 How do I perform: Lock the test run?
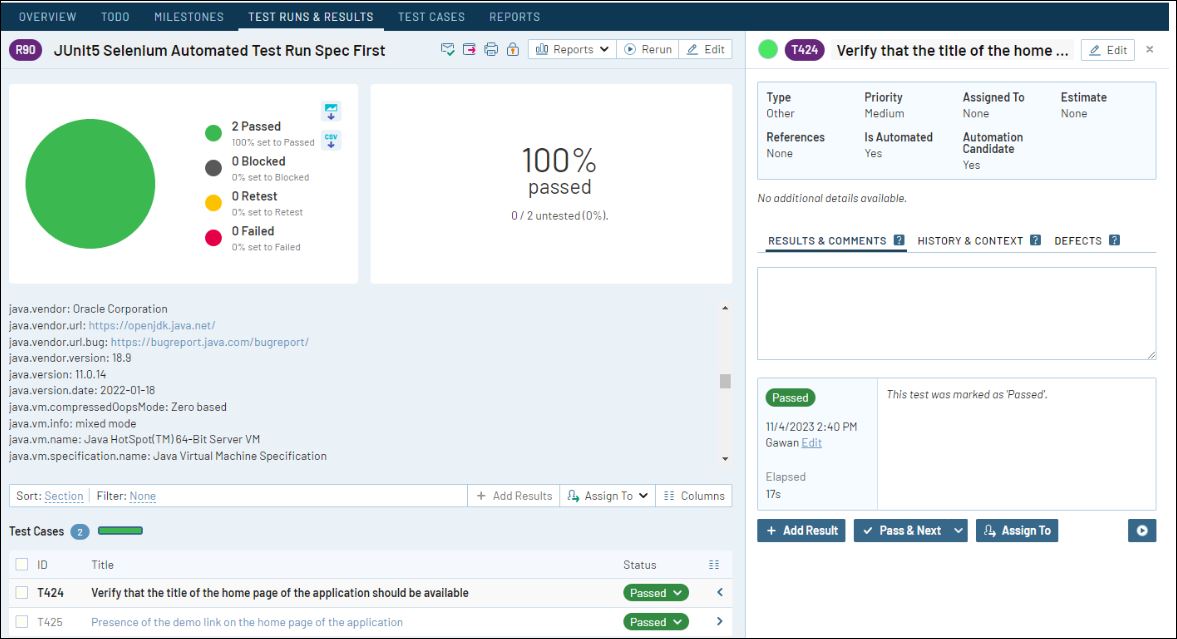click(512, 48)
